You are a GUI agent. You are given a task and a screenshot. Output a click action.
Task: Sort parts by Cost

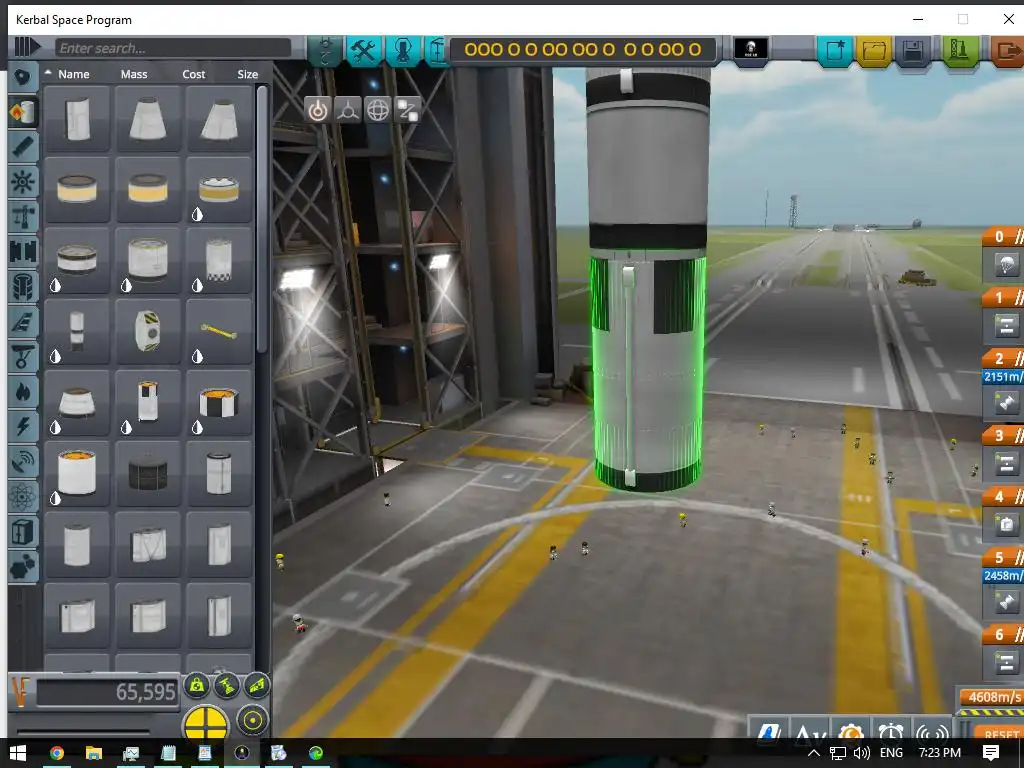193,74
